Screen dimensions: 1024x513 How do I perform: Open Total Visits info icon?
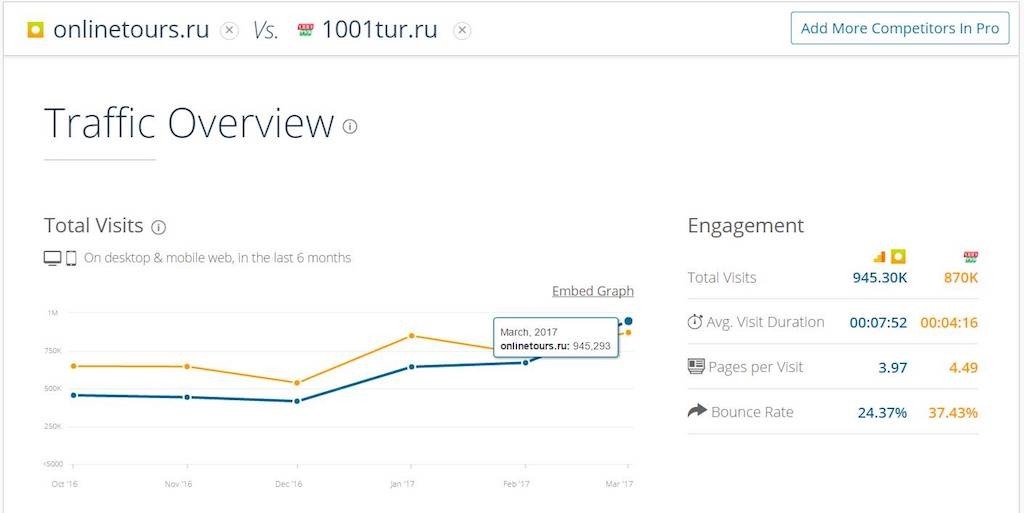point(158,227)
